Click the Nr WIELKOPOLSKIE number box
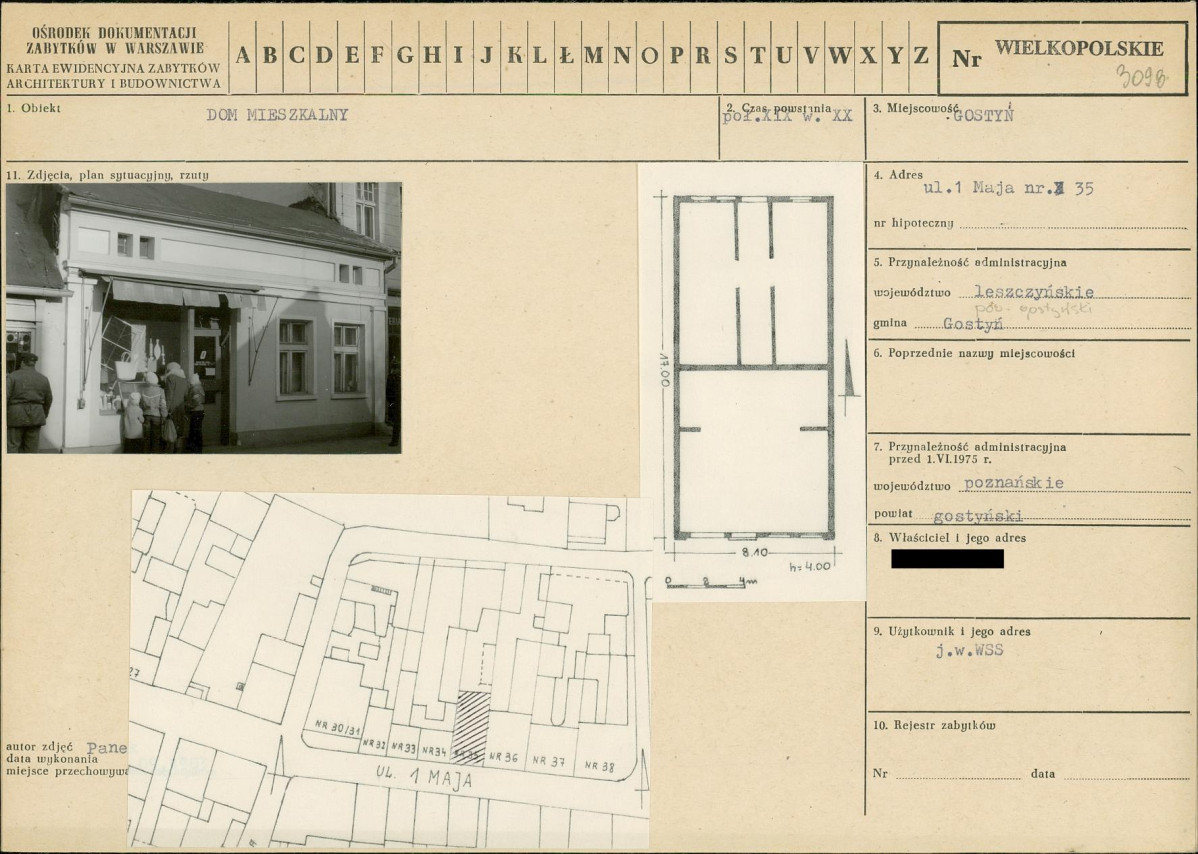The height and width of the screenshot is (854, 1198). [x=1062, y=58]
